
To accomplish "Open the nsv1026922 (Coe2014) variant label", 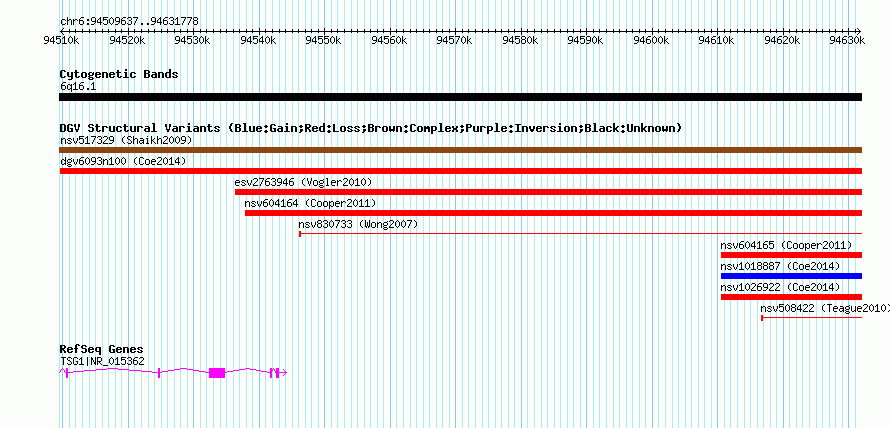I will (x=780, y=287).
